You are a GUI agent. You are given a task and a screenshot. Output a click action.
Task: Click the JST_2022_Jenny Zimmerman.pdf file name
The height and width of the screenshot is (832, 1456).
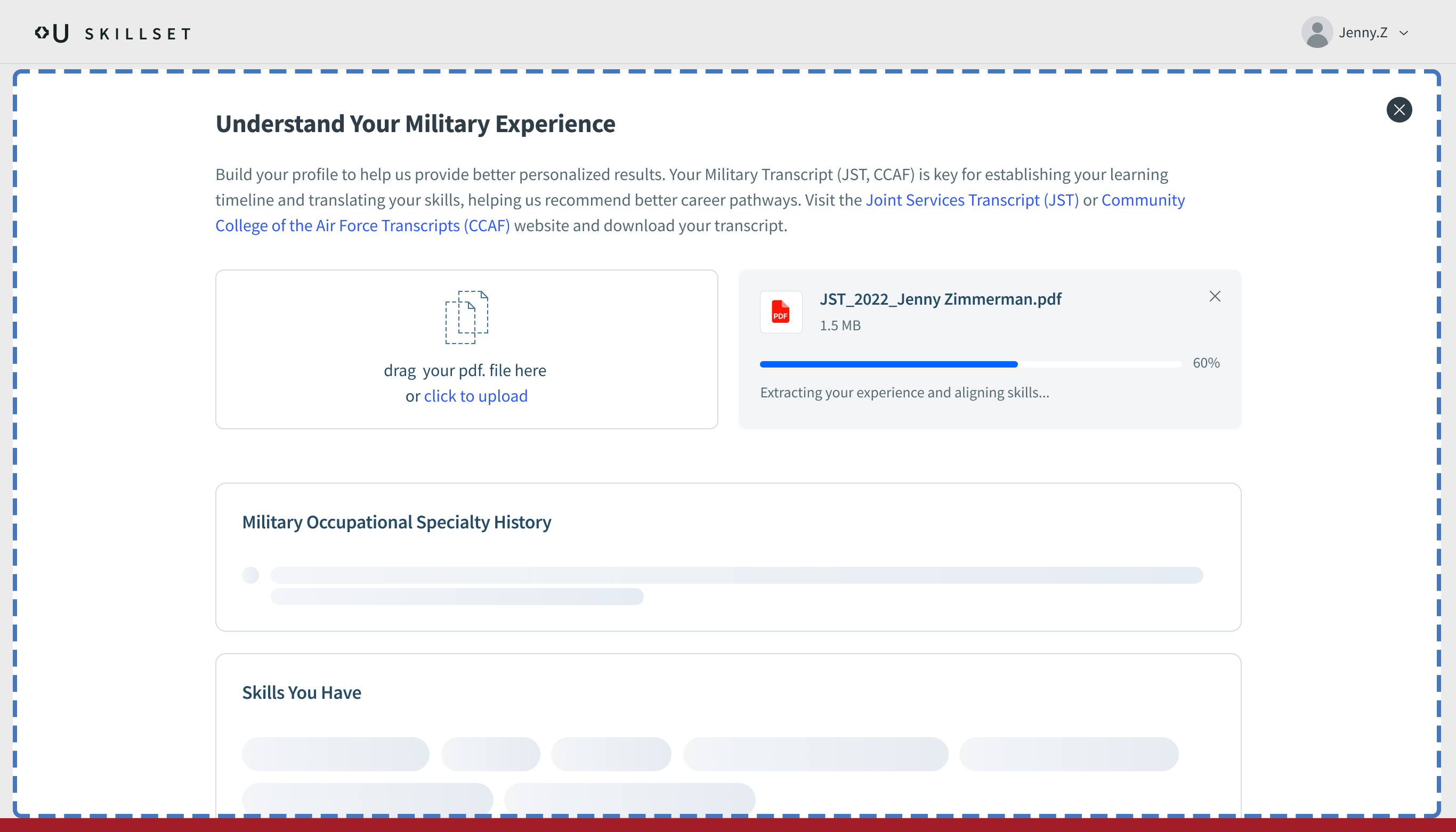click(940, 299)
